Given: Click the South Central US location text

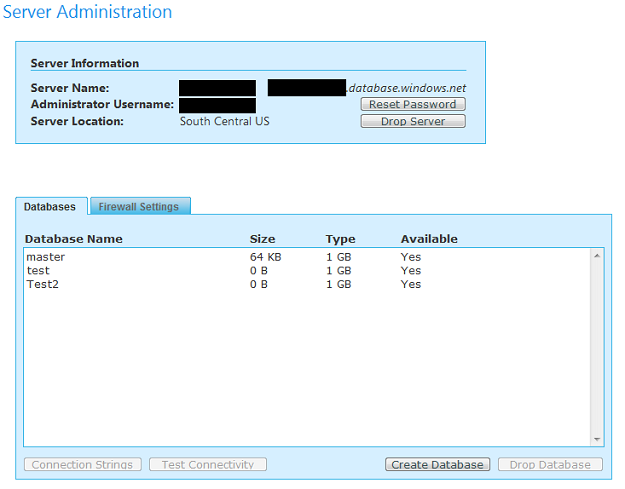Looking at the screenshot, I should (x=224, y=121).
